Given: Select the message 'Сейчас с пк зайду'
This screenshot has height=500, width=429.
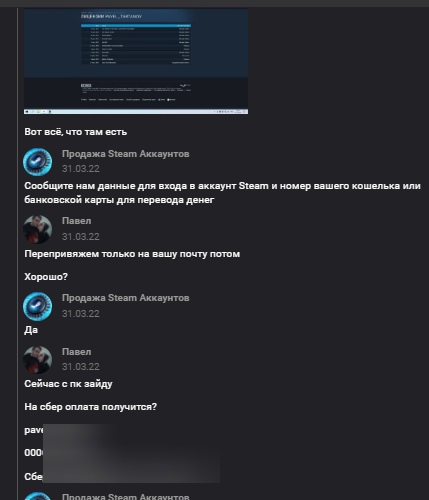Looking at the screenshot, I should [68, 384].
